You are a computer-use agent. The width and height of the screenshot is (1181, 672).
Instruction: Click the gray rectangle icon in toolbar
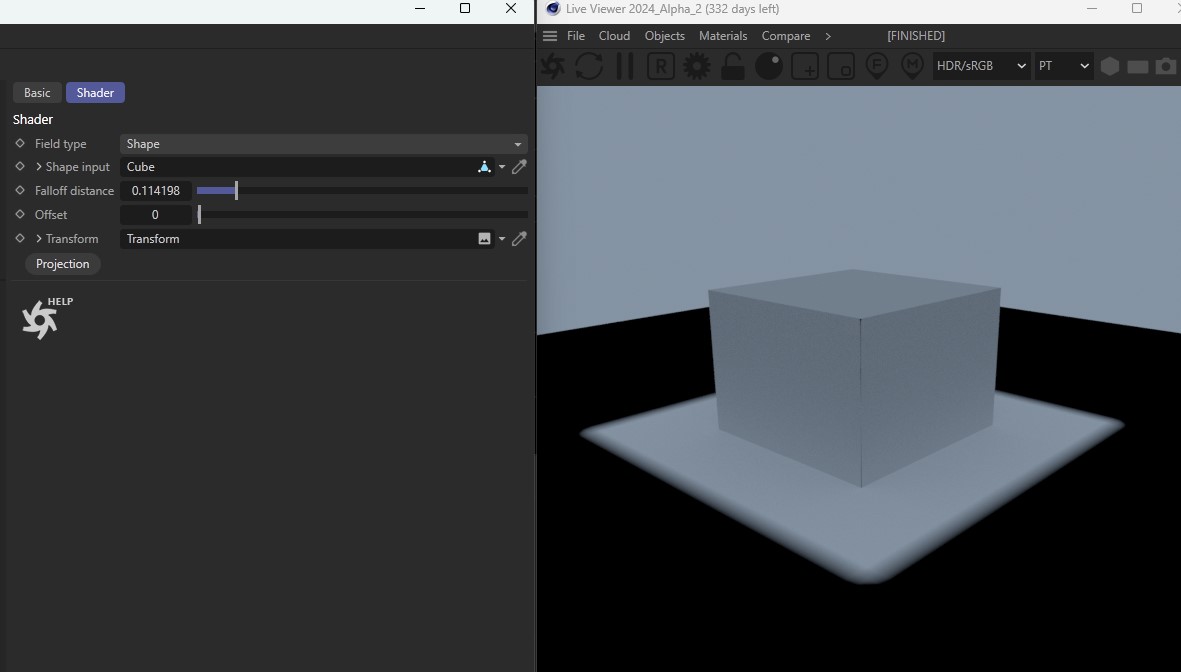1137,67
